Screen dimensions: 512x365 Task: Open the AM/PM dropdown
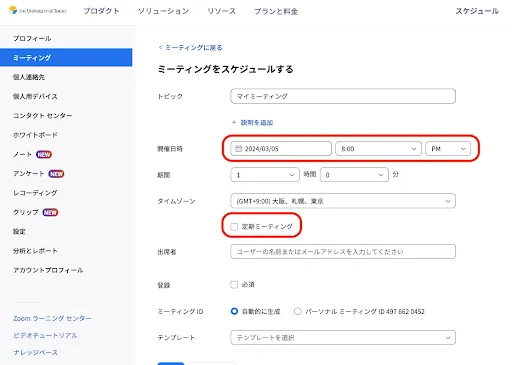pos(448,149)
